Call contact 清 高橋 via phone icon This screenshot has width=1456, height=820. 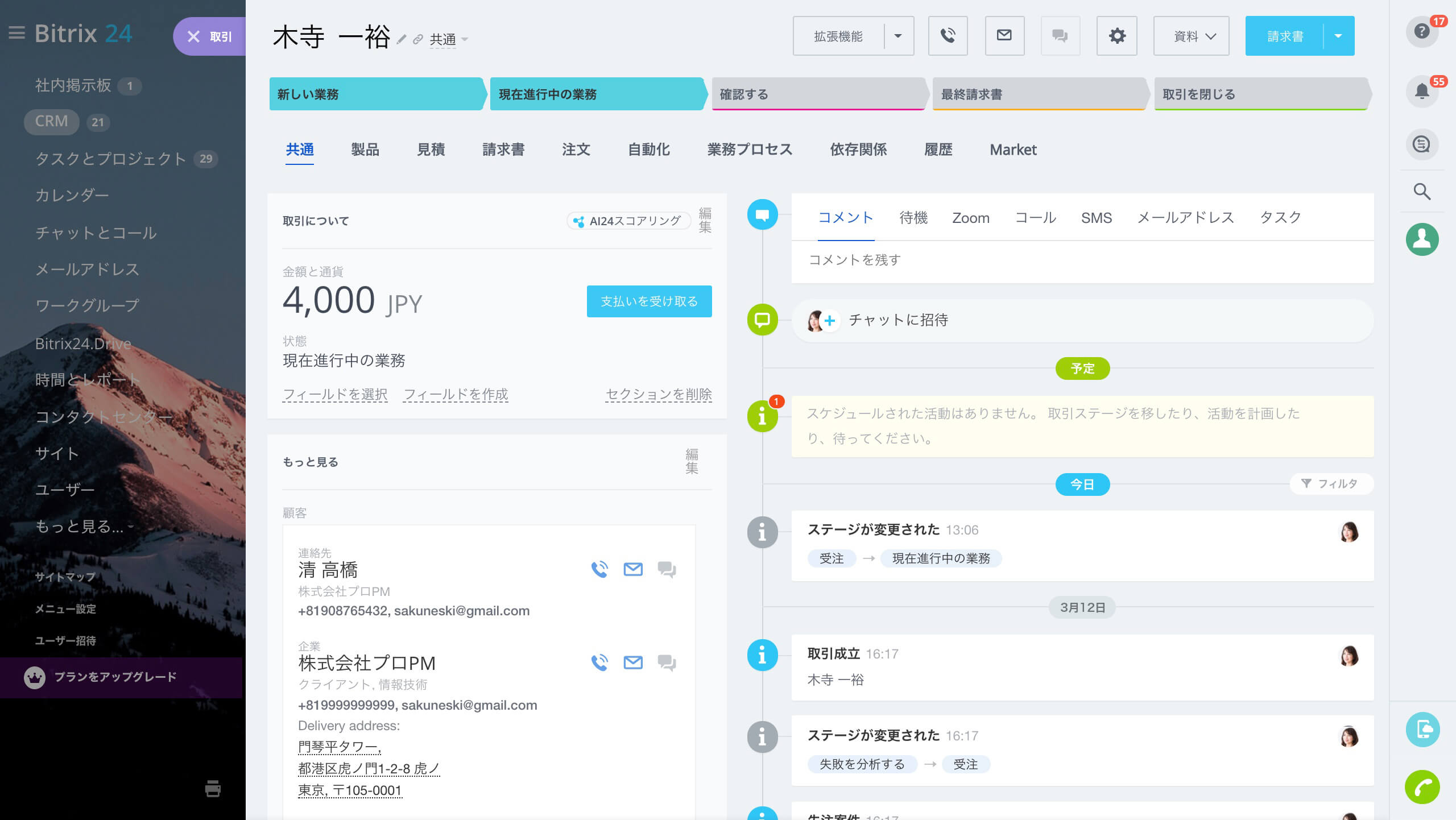pos(599,569)
